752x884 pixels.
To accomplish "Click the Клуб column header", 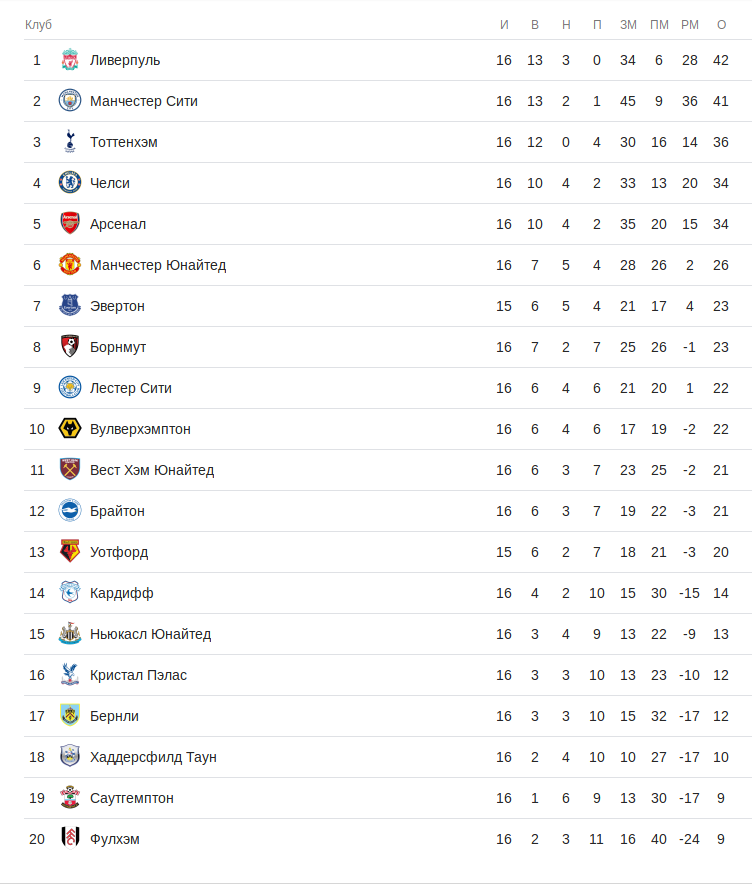I will [38, 24].
